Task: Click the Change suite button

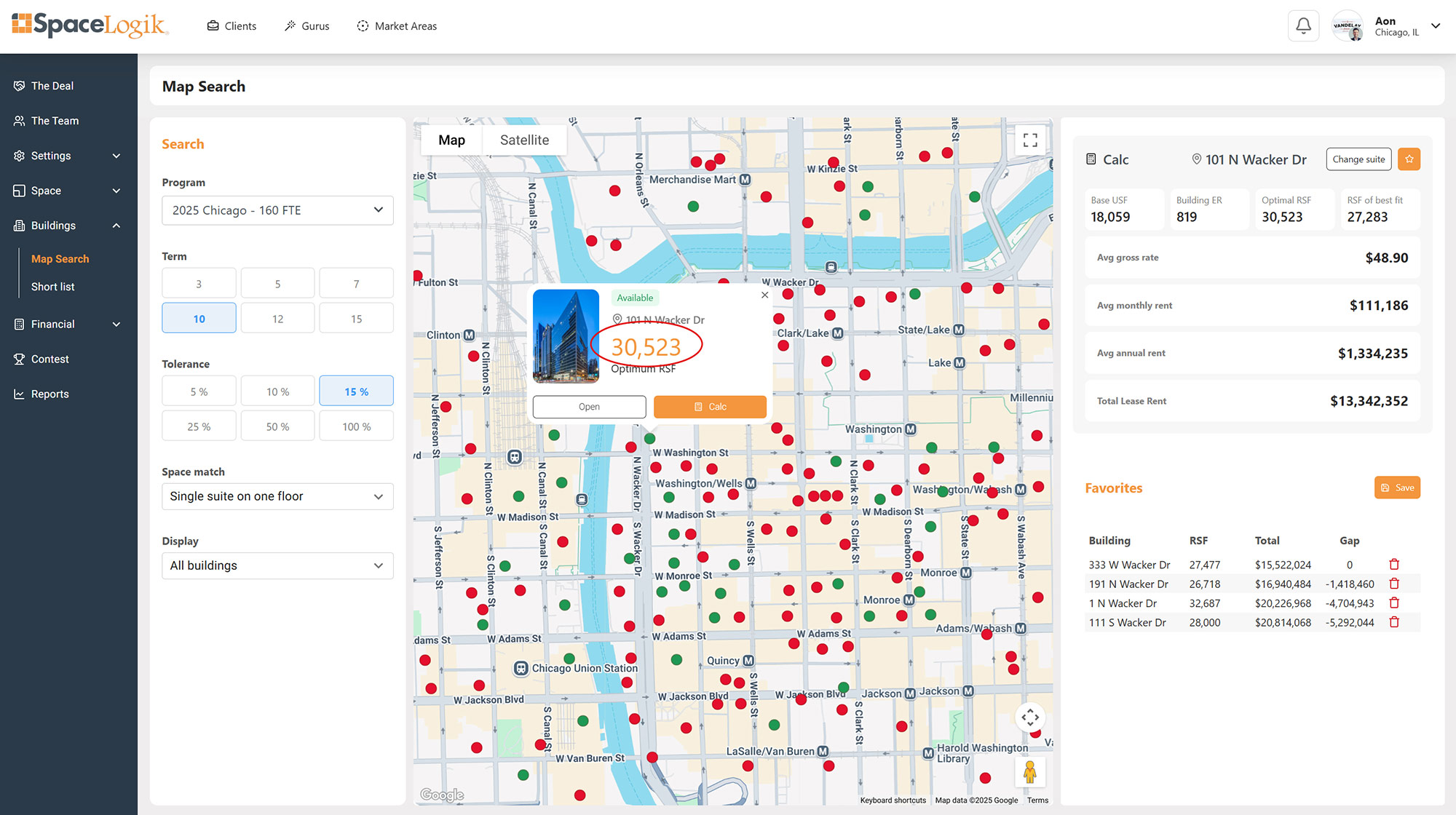Action: tap(1358, 159)
